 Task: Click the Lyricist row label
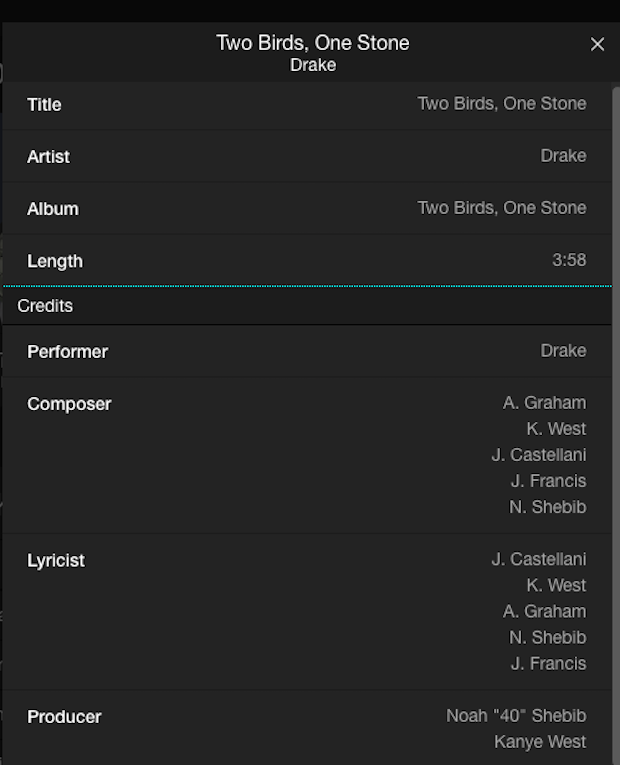tap(56, 561)
